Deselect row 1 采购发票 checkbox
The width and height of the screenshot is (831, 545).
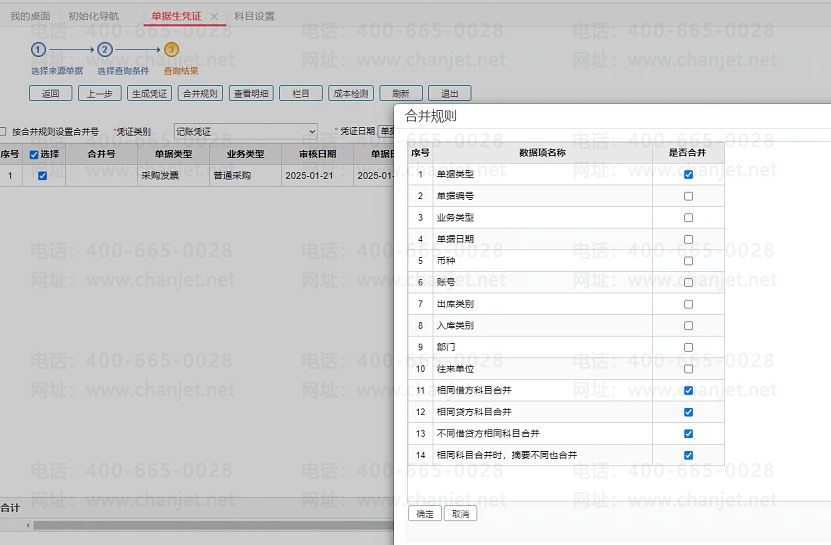click(42, 176)
